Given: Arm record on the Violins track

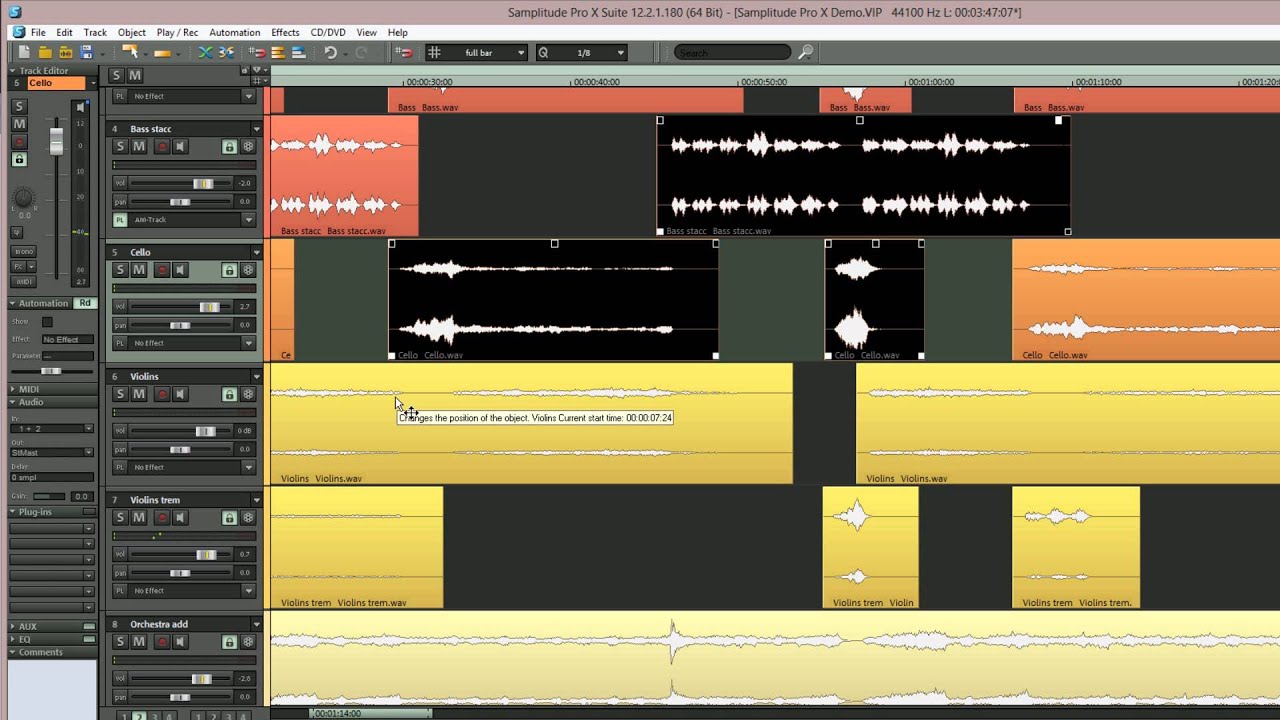Looking at the screenshot, I should point(162,394).
